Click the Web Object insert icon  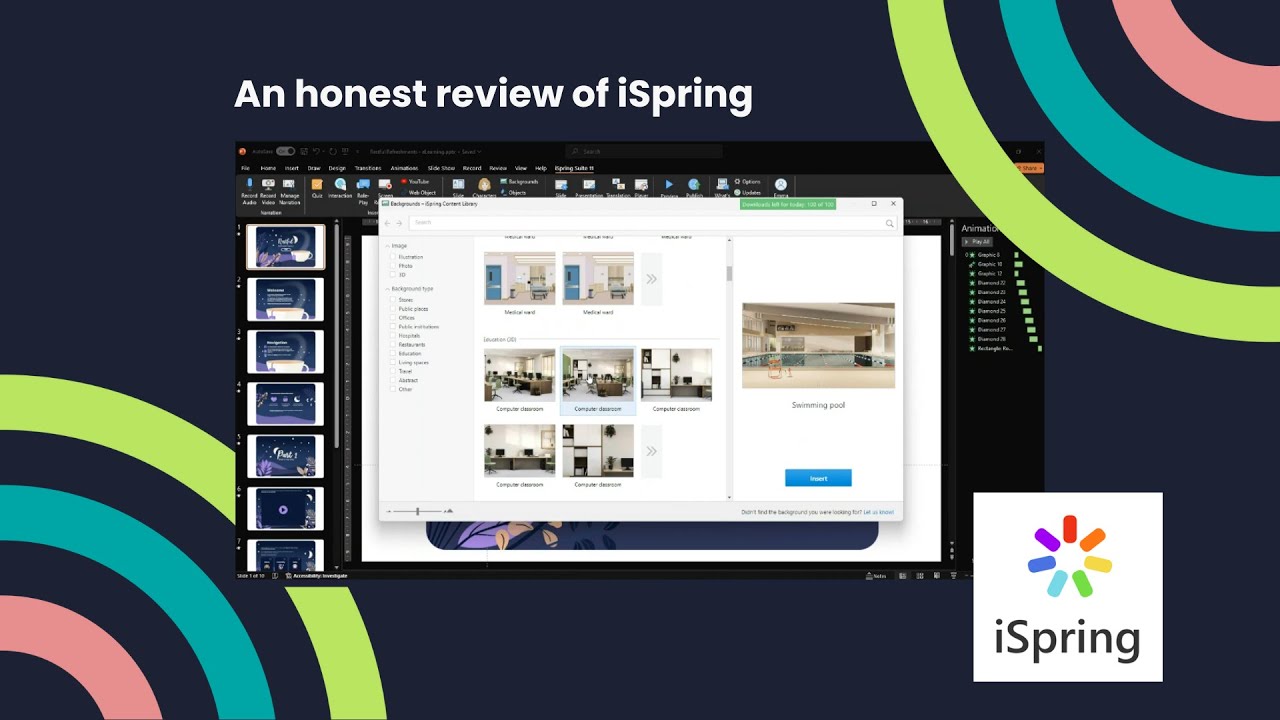[x=404, y=192]
